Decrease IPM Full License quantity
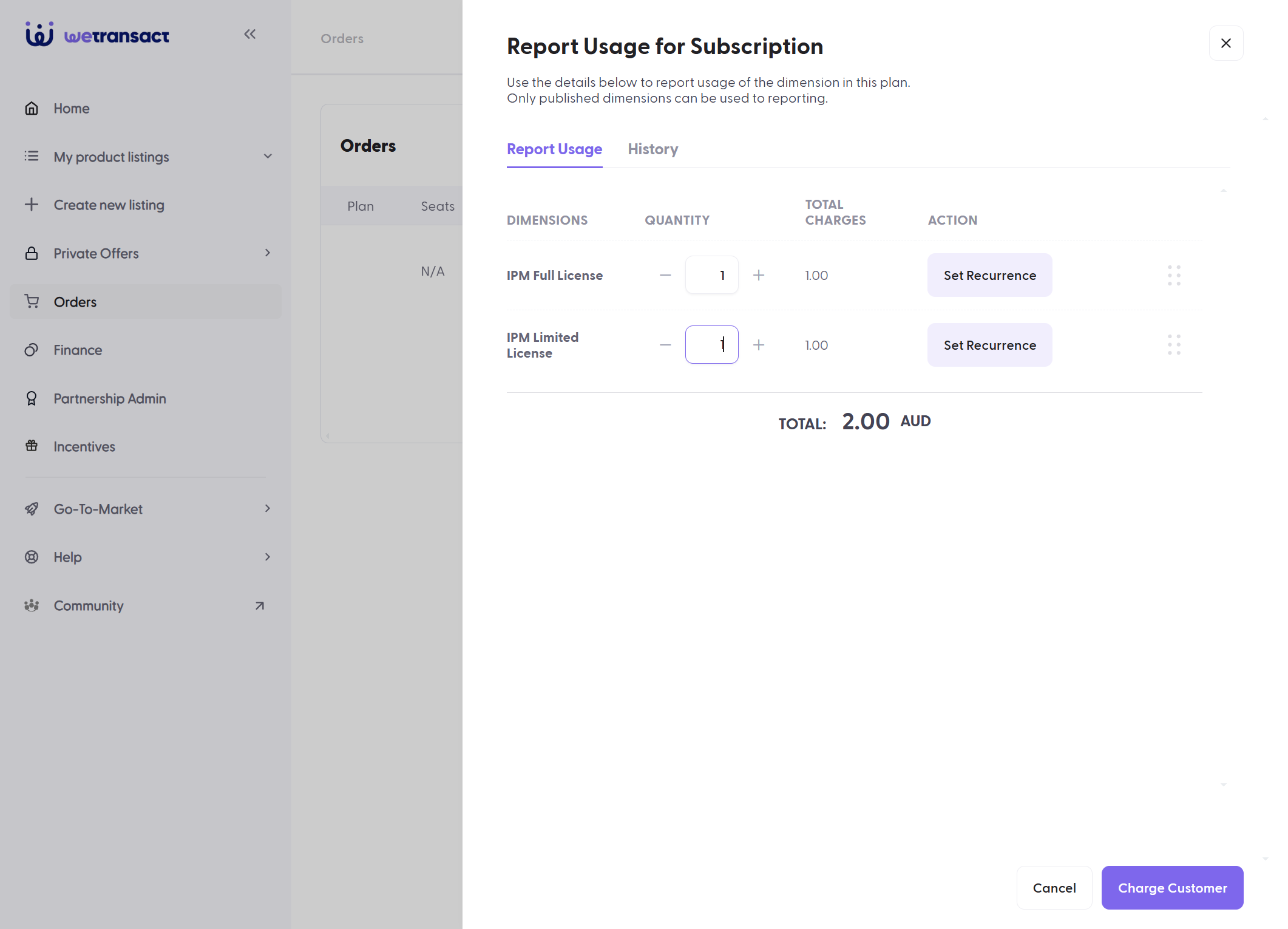The width and height of the screenshot is (1288, 929). pos(665,275)
